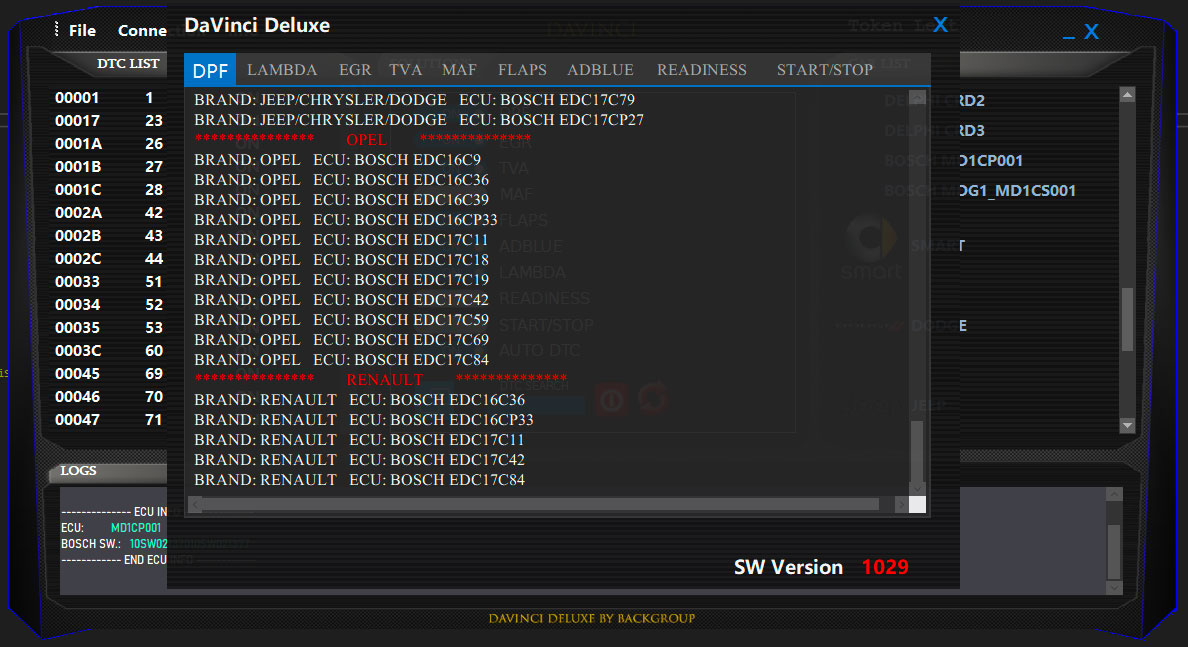Select the RENAULT BOSCH EDC17C84 line
1188x647 pixels.
(360, 480)
